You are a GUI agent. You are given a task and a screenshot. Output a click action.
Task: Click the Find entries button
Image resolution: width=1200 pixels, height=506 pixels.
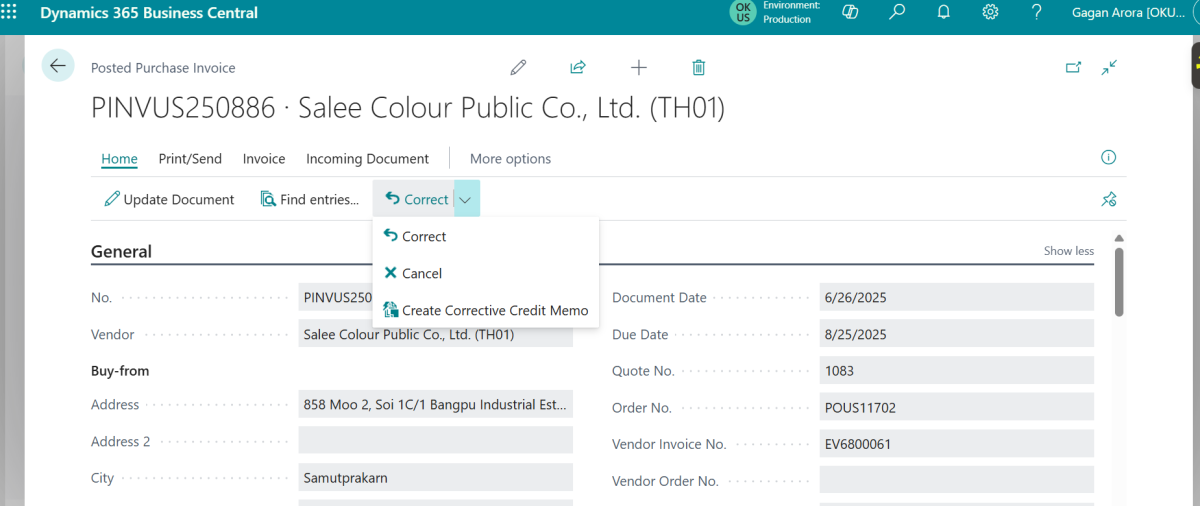[309, 199]
